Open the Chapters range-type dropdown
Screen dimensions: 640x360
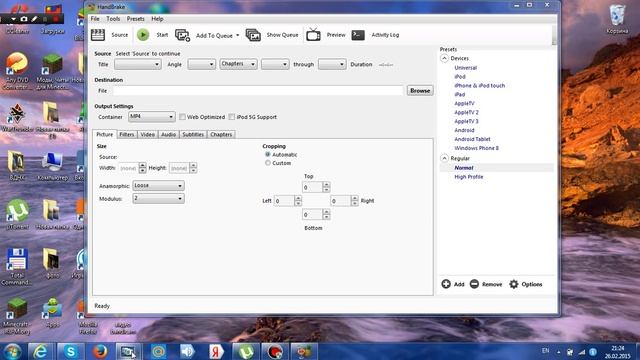click(238, 64)
